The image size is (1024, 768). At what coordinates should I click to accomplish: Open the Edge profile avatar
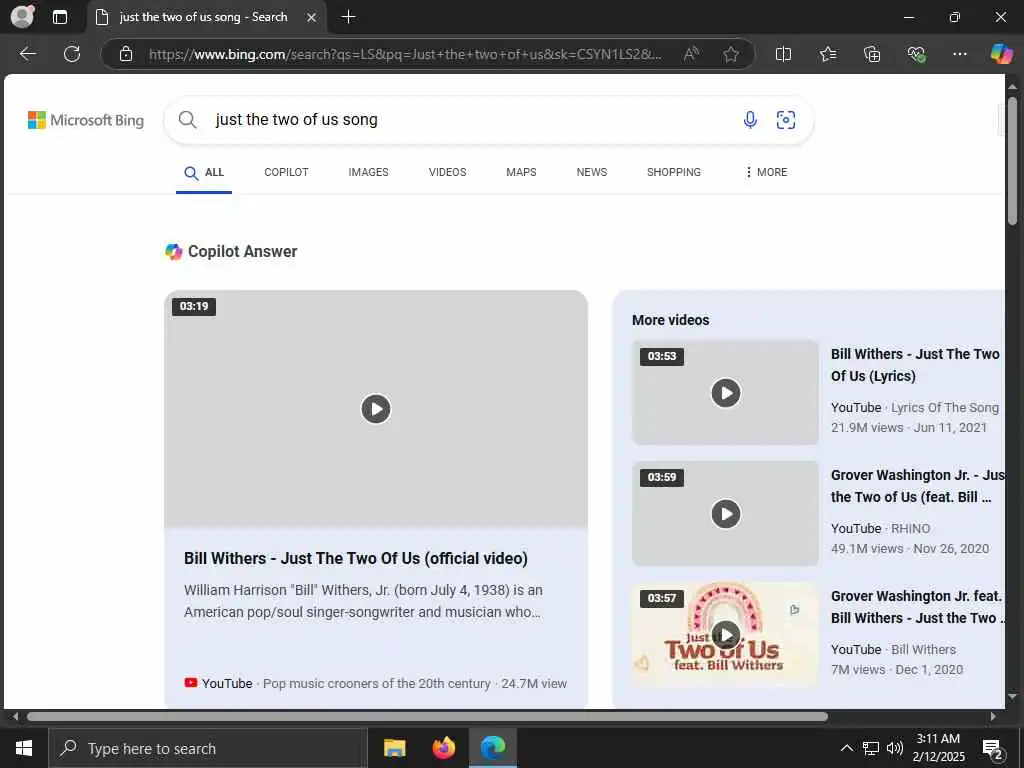tap(22, 17)
